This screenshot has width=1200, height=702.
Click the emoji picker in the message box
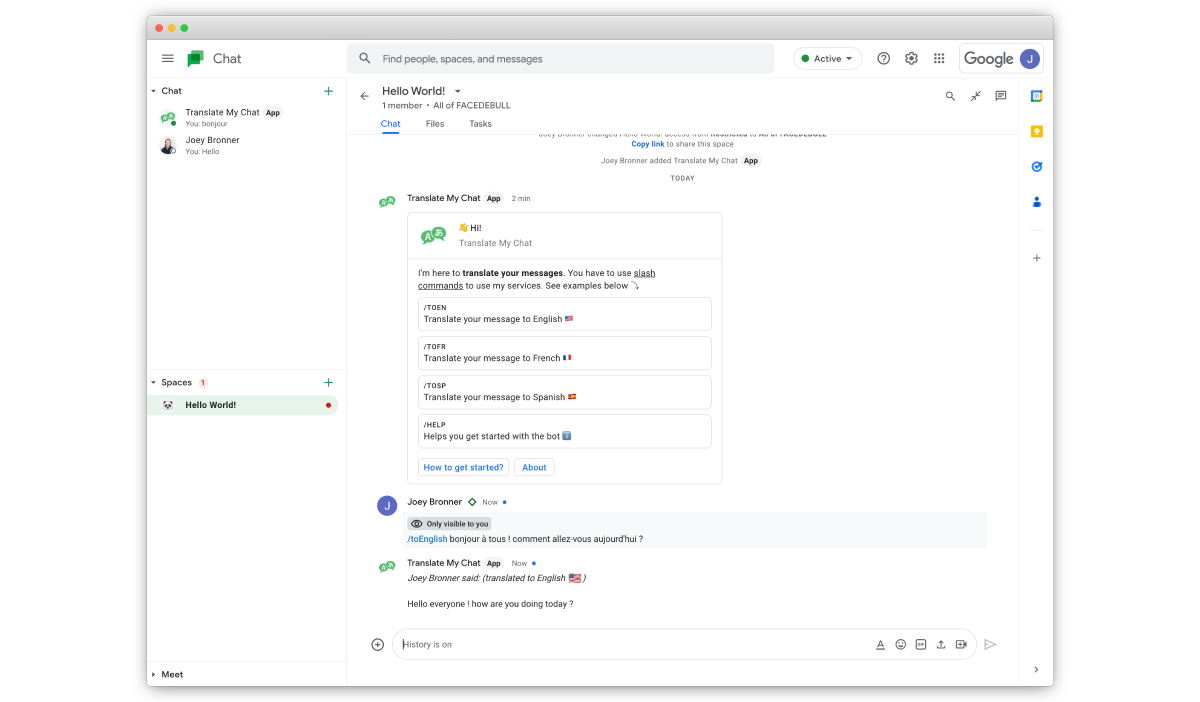point(900,645)
